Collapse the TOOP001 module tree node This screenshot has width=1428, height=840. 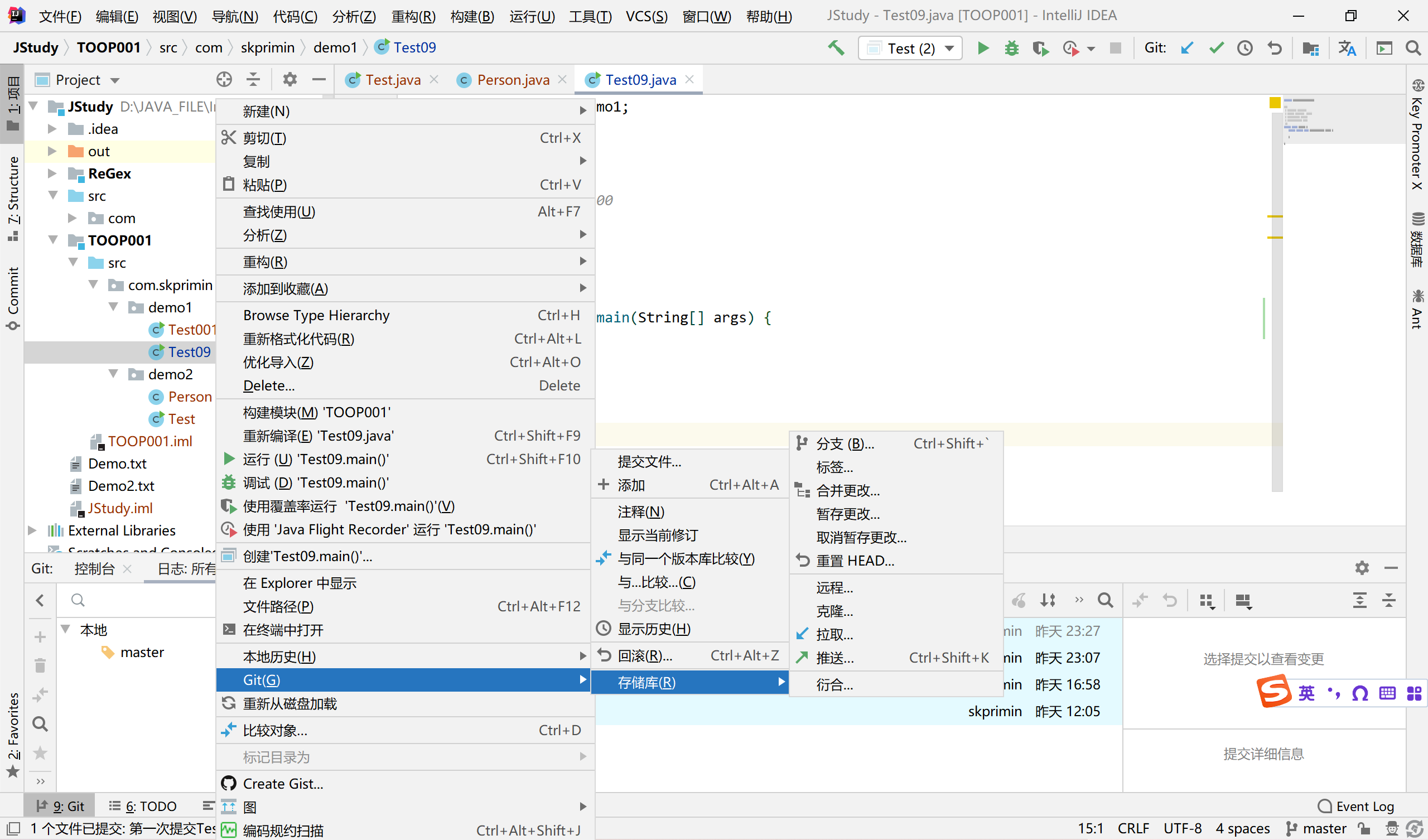tap(52, 240)
